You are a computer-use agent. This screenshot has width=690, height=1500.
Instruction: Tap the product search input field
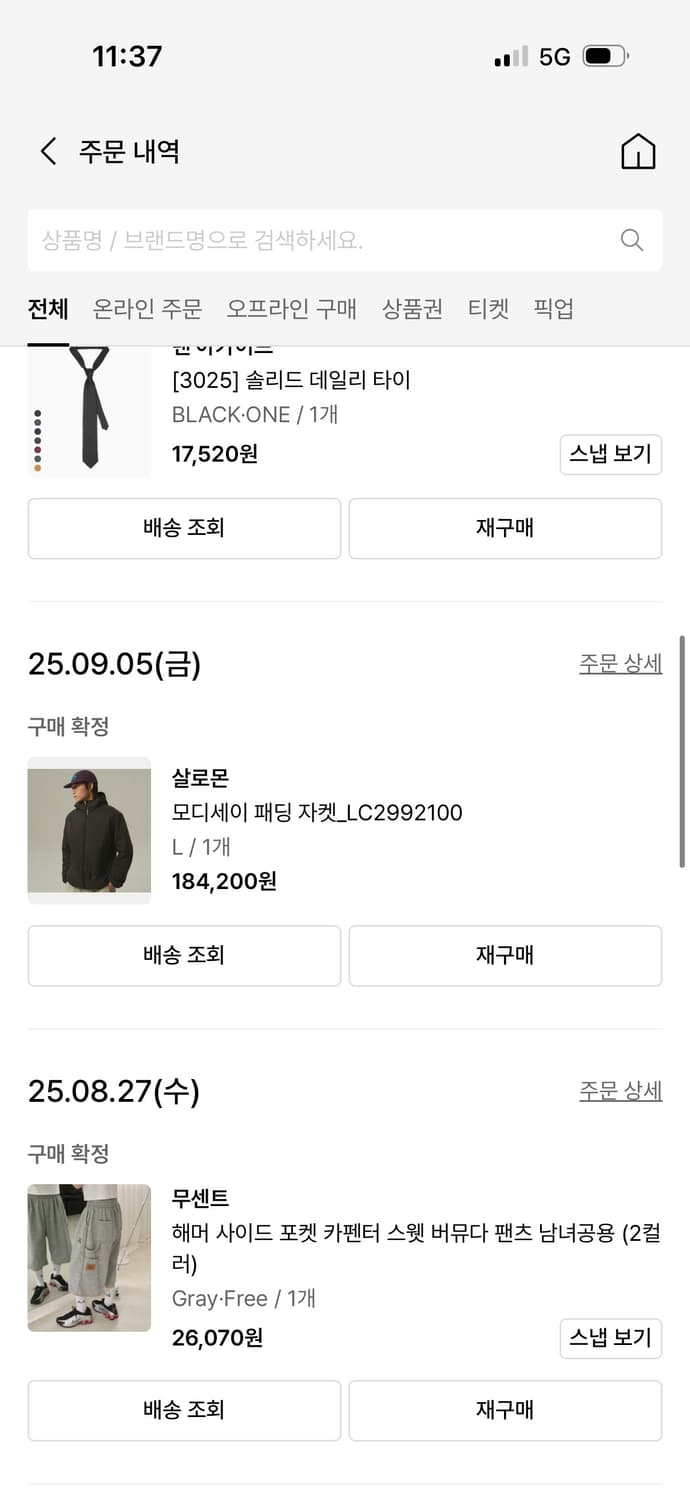tap(300, 240)
